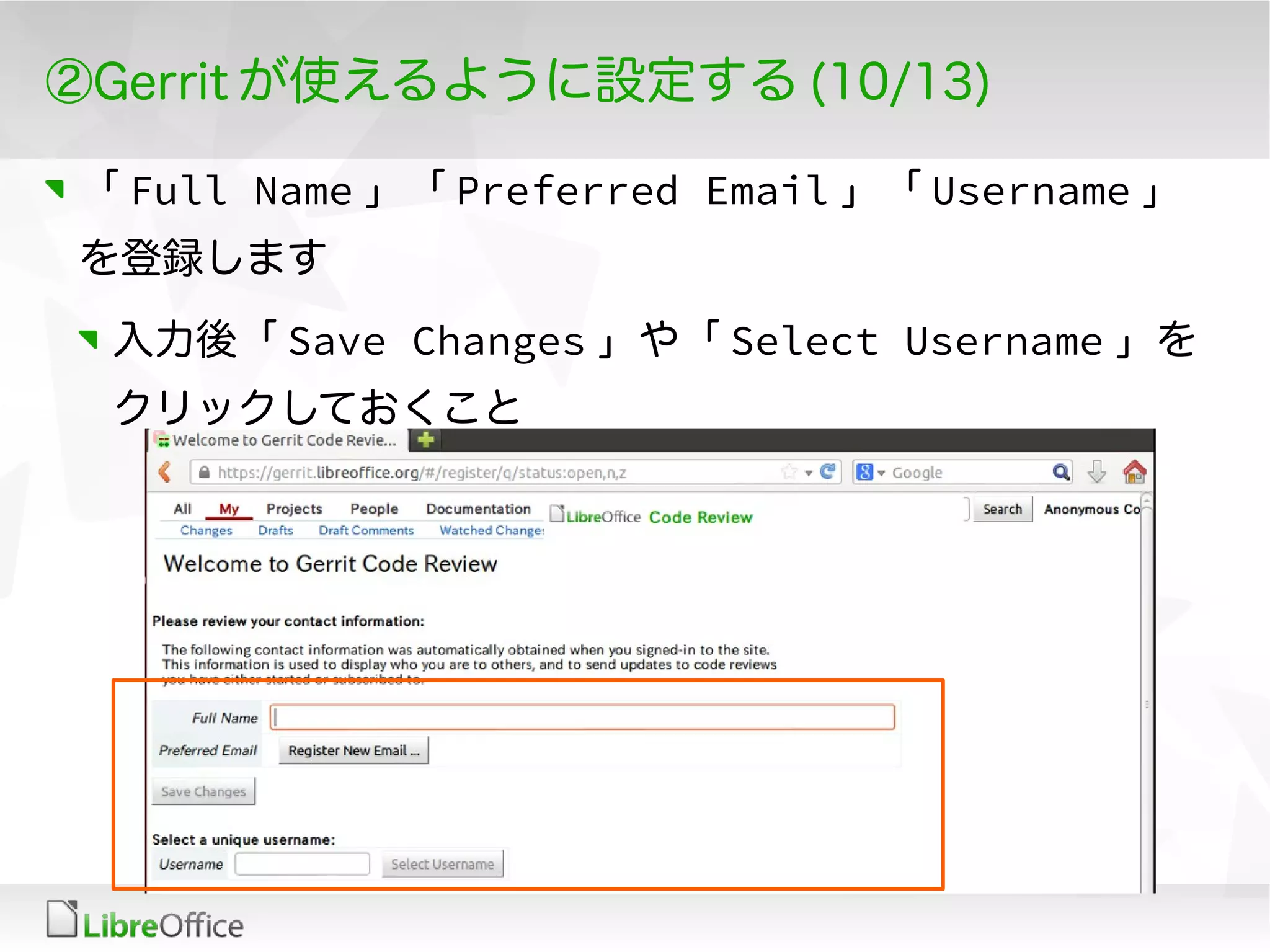Viewport: 1270px width, 952px height.
Task: Click the magnifier icon in search box
Action: pos(1060,472)
